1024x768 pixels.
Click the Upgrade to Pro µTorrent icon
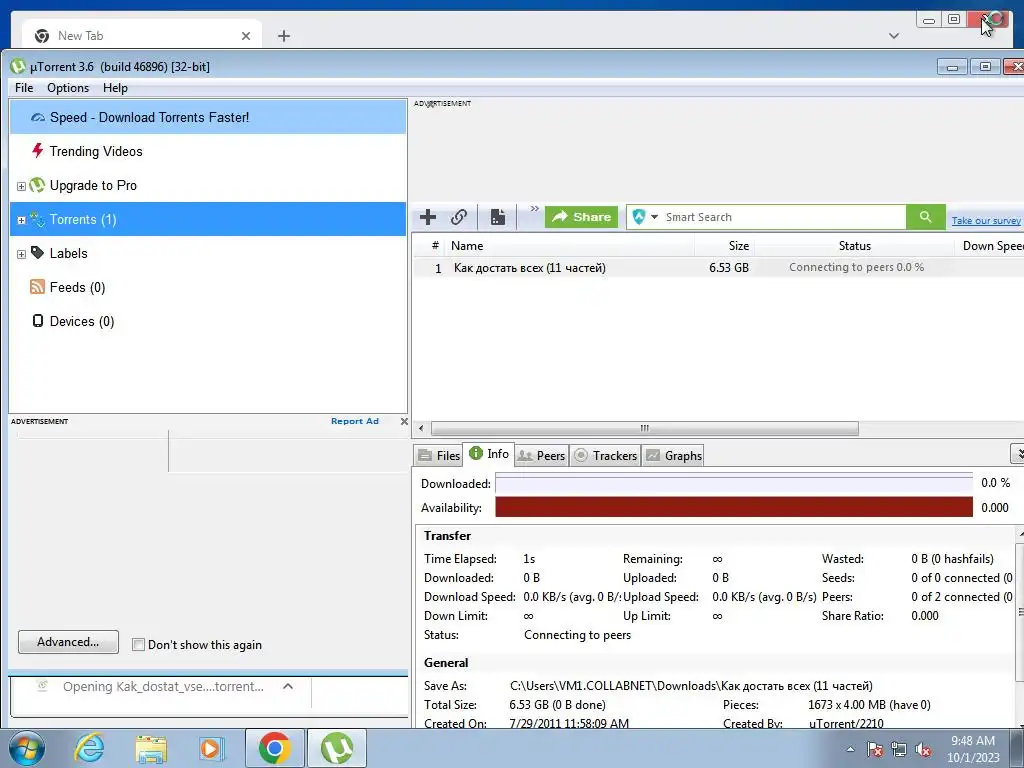[37, 185]
